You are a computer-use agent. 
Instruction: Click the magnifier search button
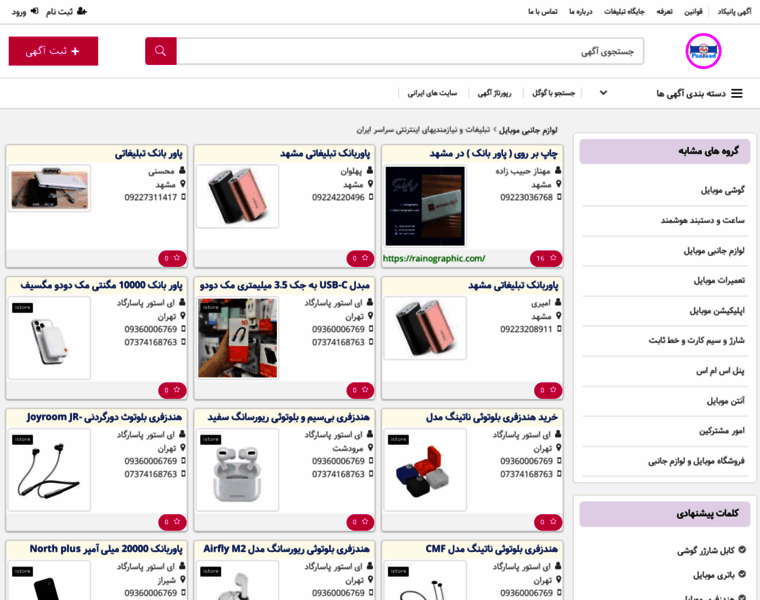[x=160, y=51]
